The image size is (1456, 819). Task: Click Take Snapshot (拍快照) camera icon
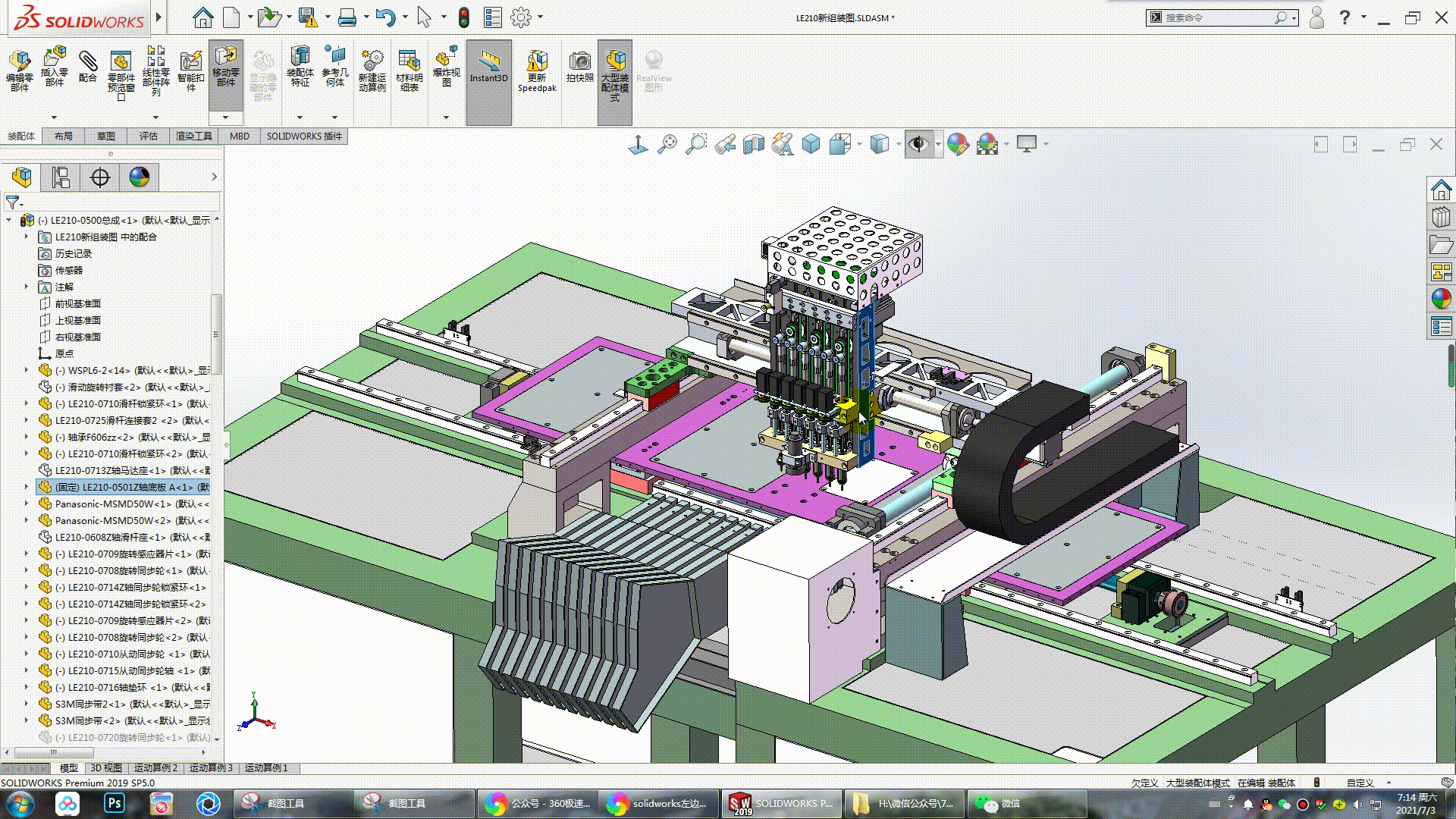pyautogui.click(x=580, y=67)
